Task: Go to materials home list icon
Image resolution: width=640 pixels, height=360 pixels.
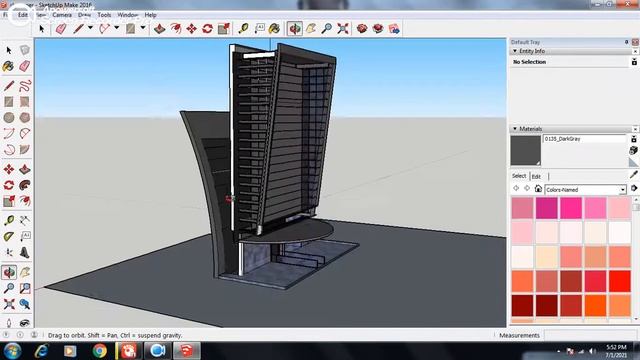Action: [x=538, y=189]
